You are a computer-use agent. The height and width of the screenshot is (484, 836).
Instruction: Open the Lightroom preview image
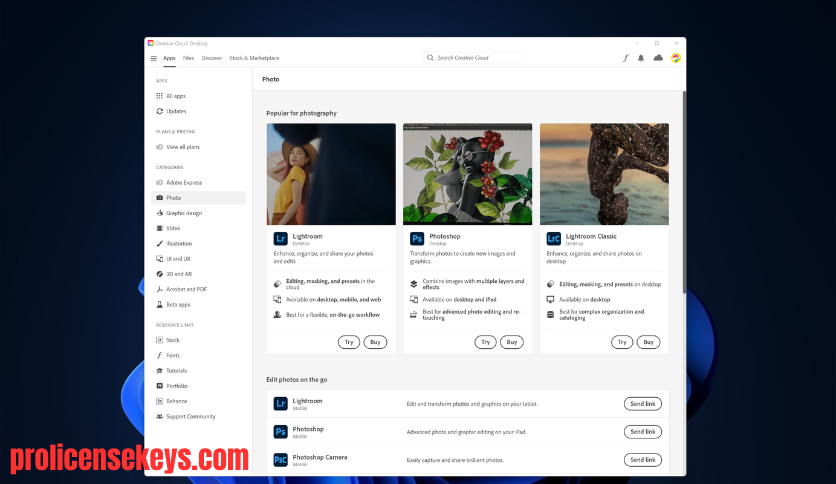[331, 174]
